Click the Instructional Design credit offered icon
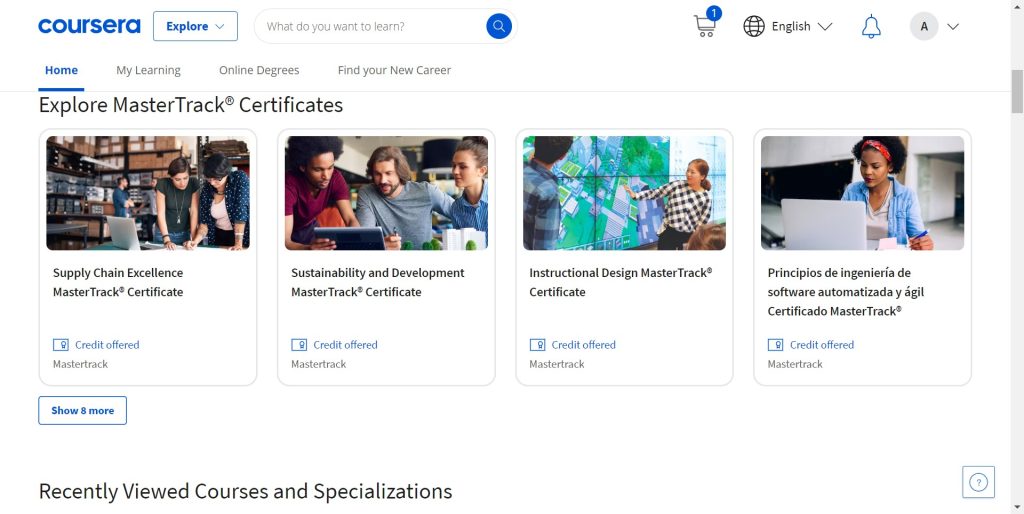 click(537, 345)
